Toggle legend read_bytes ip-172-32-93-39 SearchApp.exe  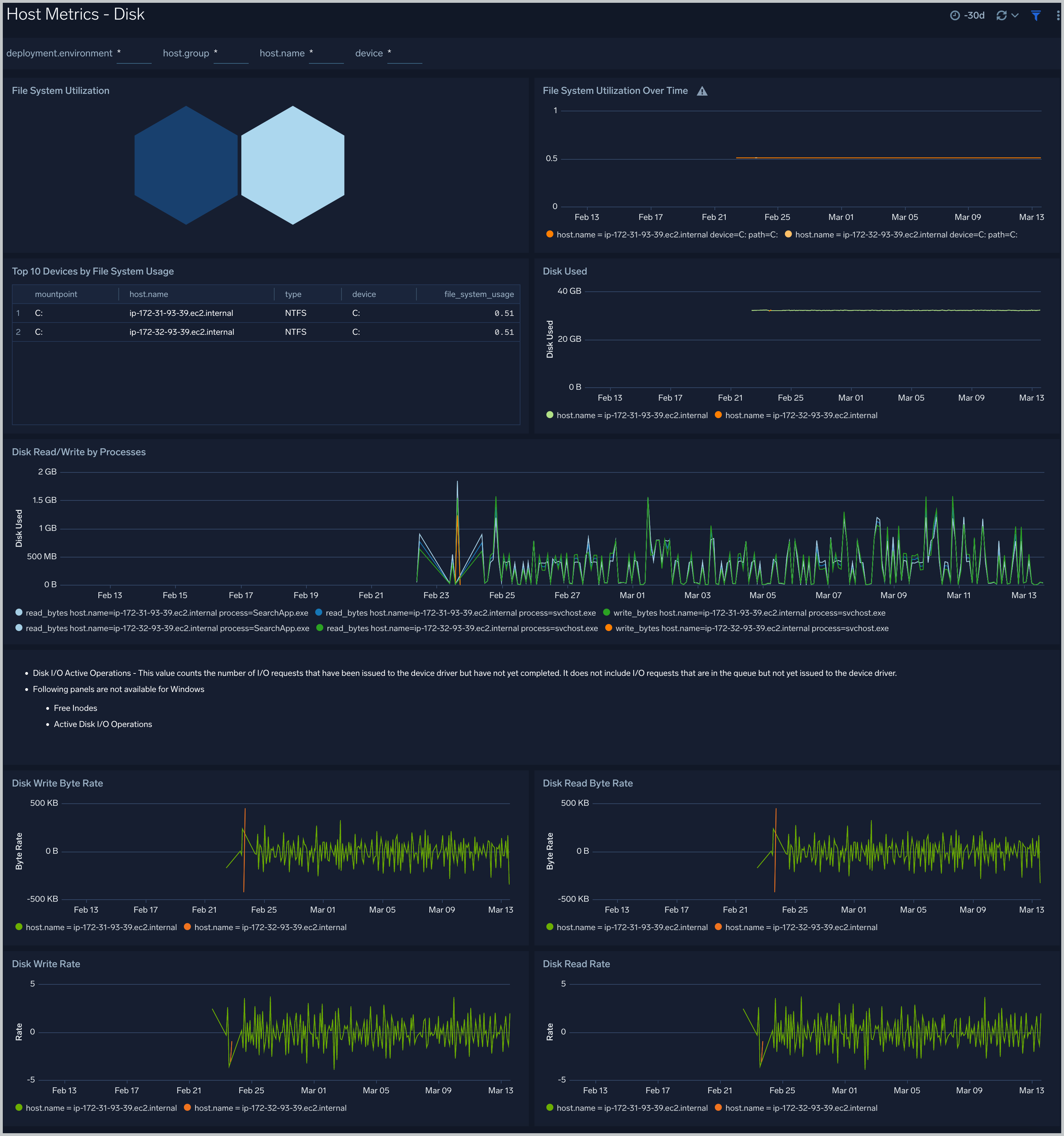click(x=162, y=629)
